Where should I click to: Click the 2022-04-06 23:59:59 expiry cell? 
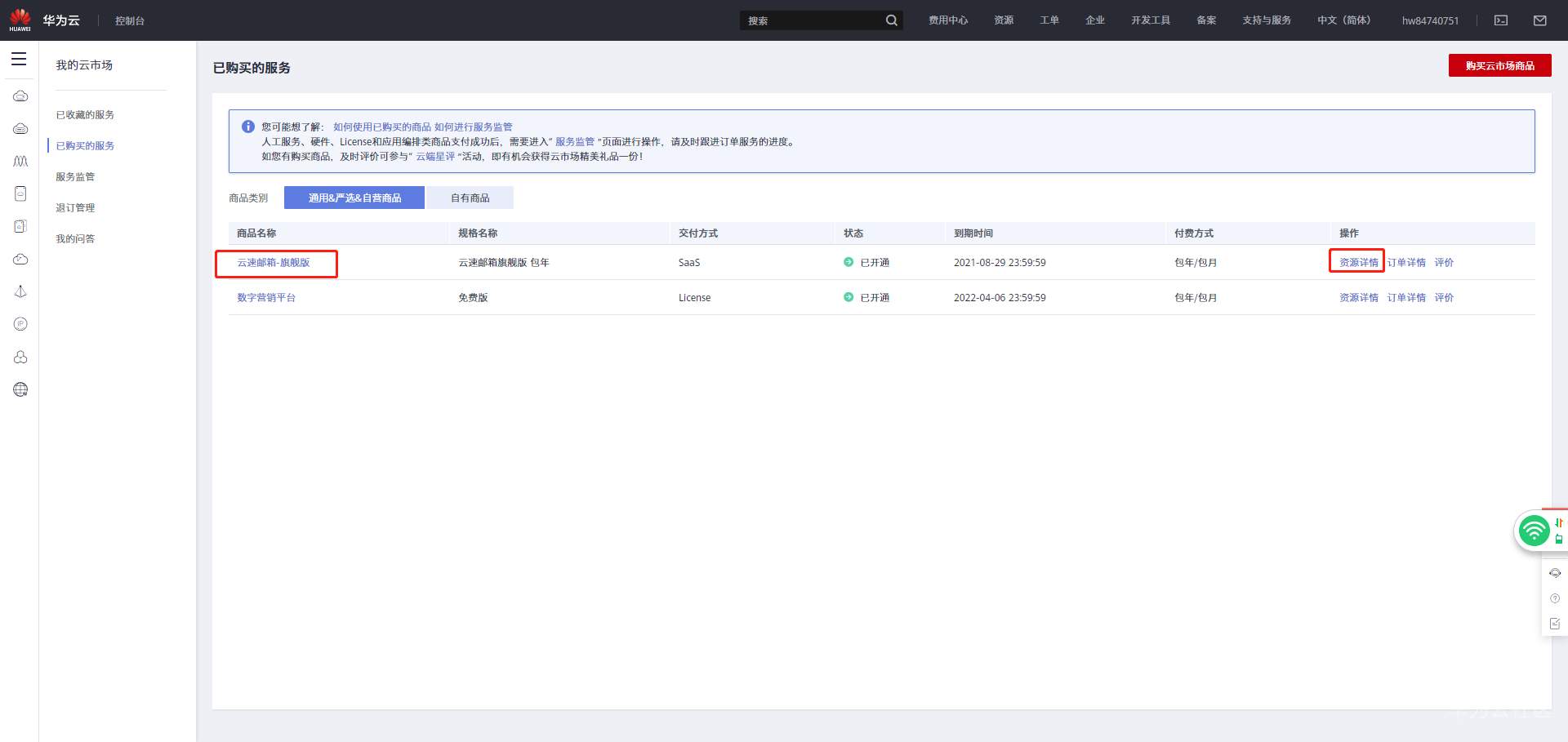click(x=1000, y=298)
